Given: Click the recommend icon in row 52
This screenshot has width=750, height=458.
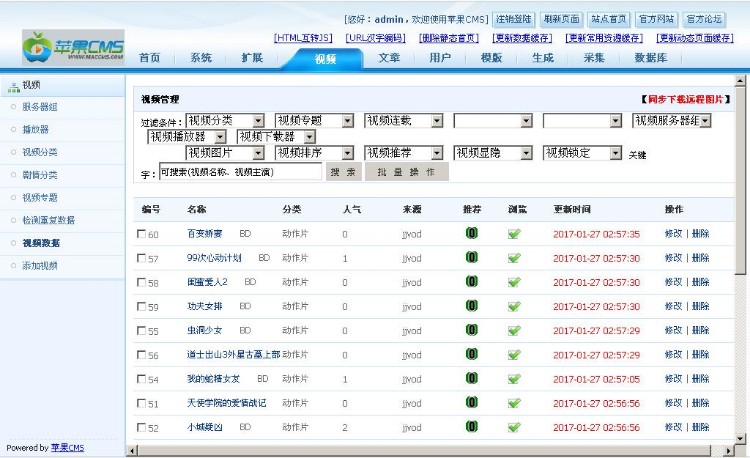Looking at the screenshot, I should (472, 427).
